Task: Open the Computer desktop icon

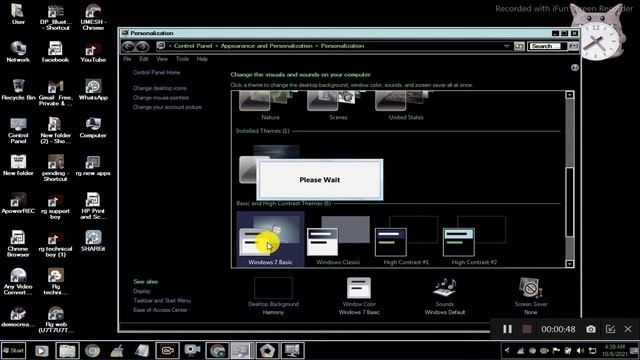Action: (x=93, y=127)
